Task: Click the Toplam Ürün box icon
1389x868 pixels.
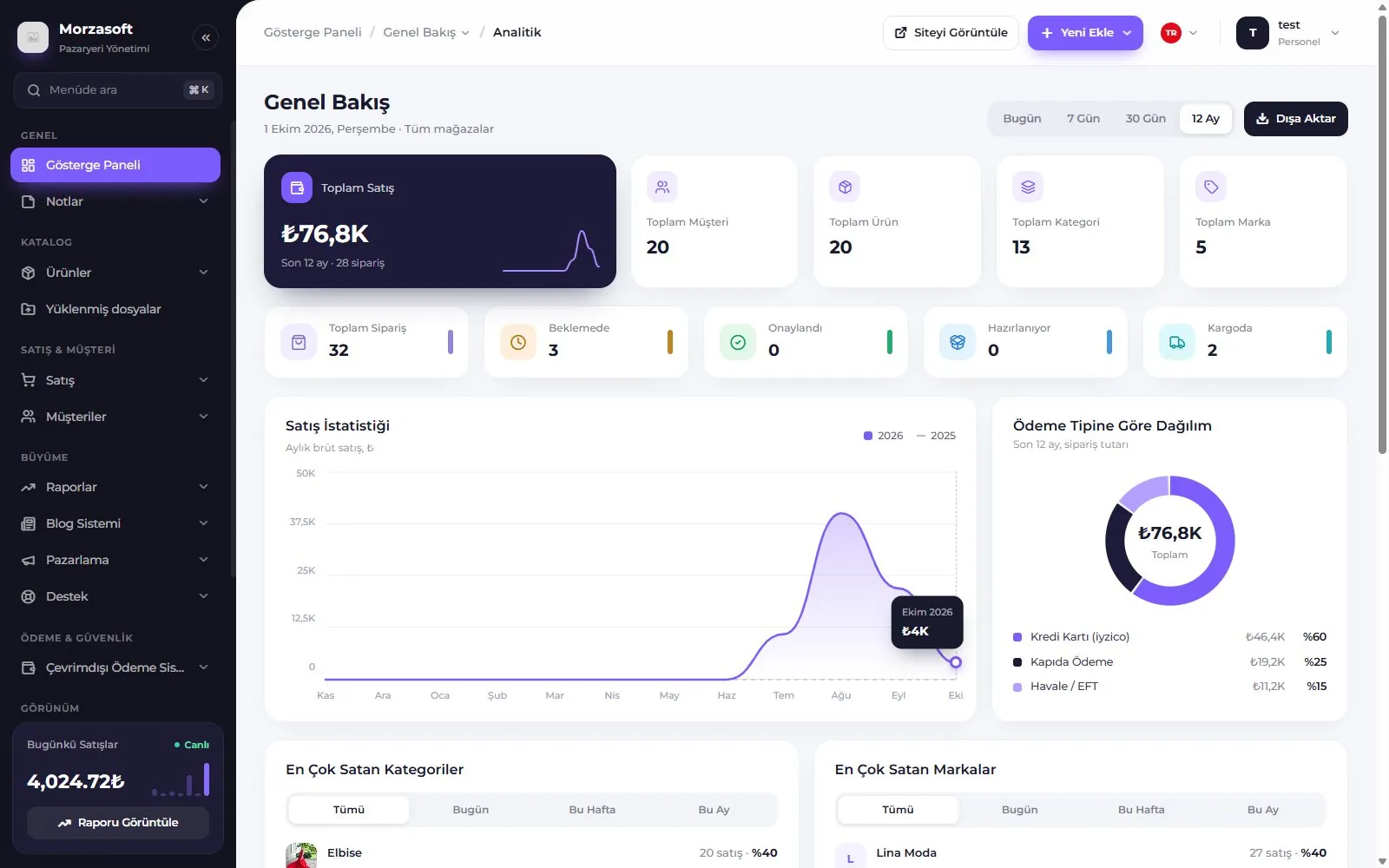Action: 845,187
